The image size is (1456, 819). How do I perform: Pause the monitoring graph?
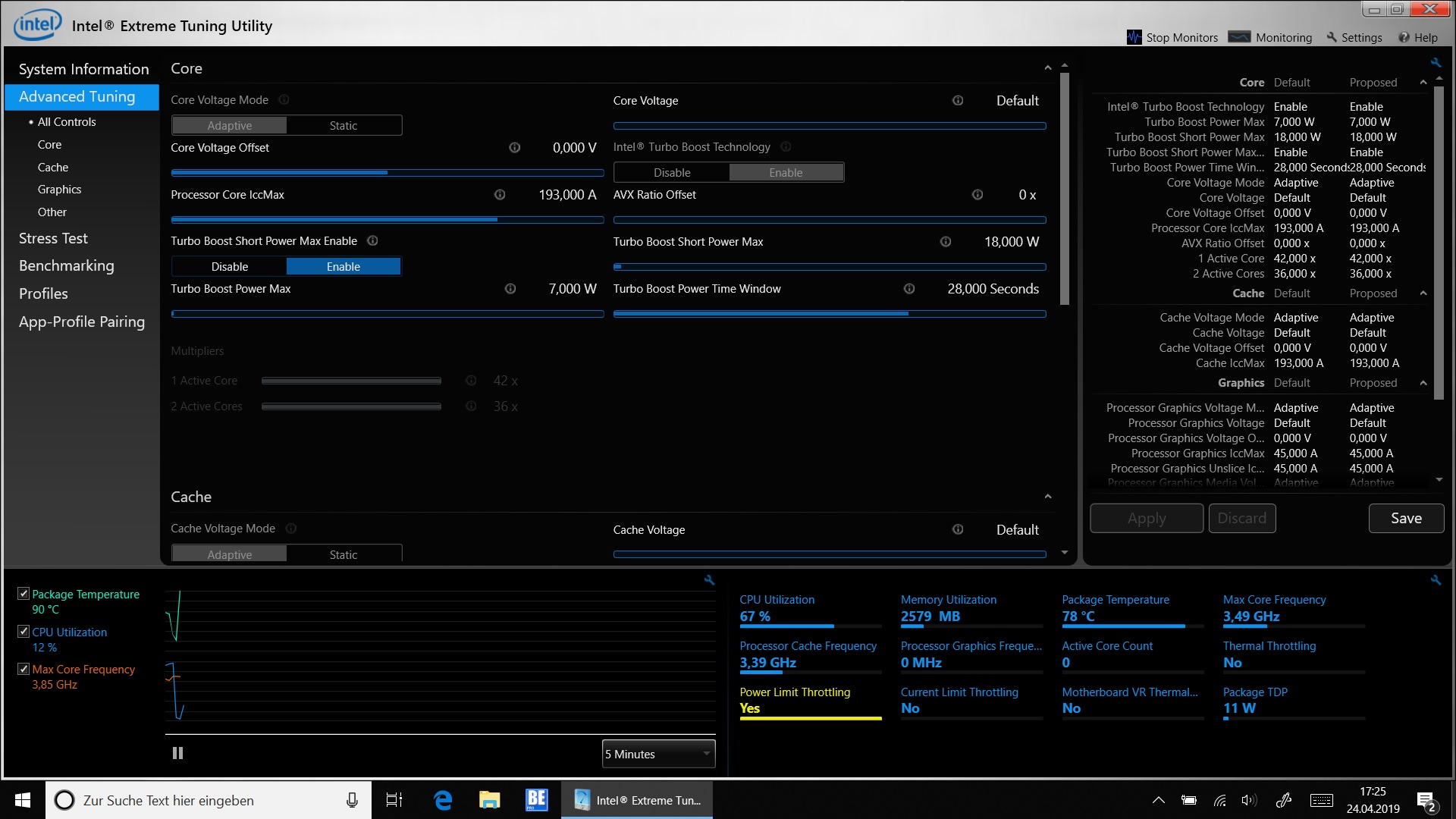click(x=177, y=753)
